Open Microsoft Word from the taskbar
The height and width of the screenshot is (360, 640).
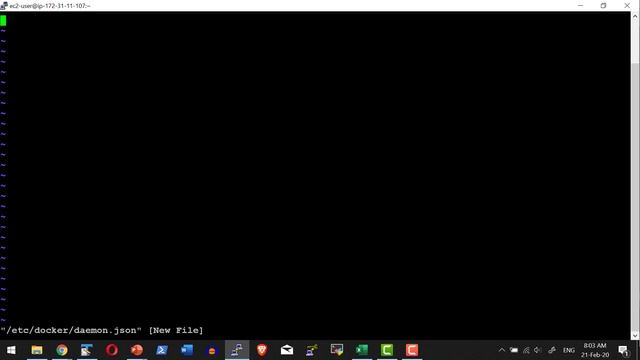[187, 350]
